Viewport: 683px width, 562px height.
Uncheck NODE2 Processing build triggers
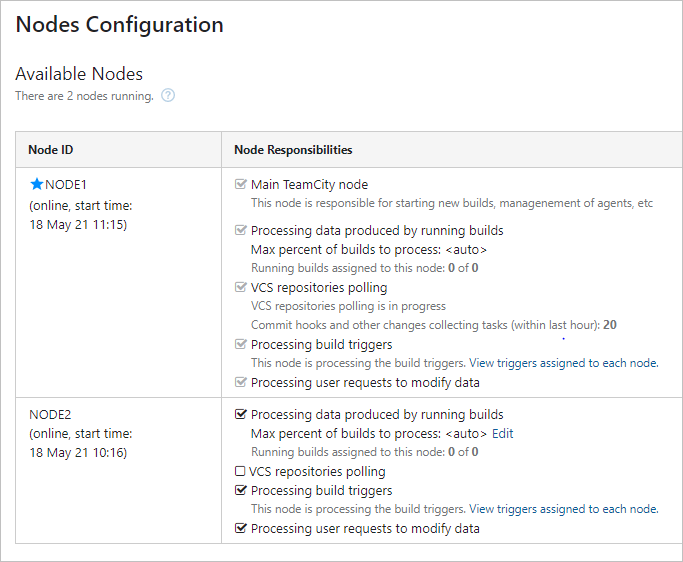click(x=240, y=490)
